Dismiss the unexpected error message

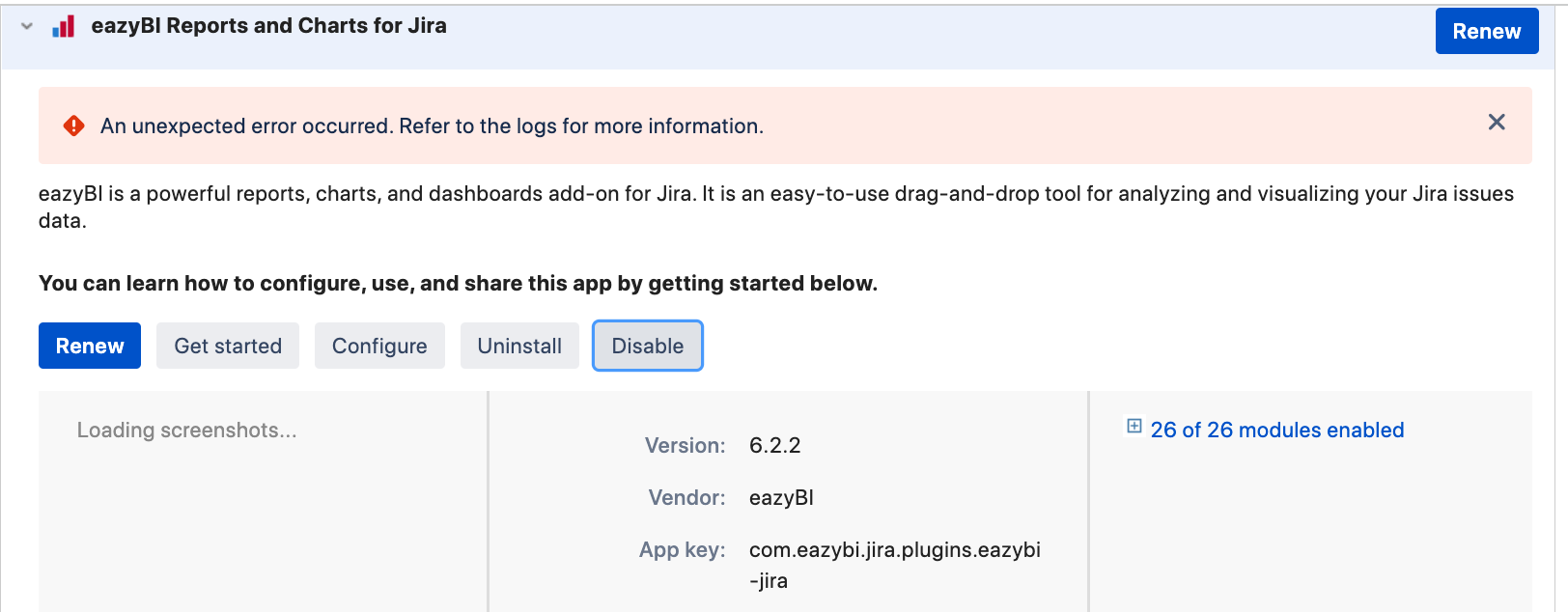[1497, 122]
